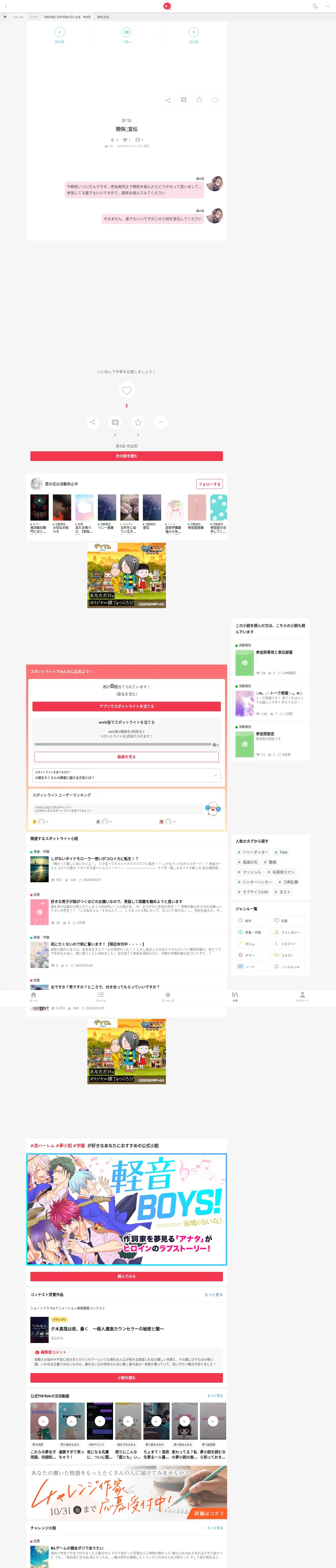
Task: Open ホーム tab in bottom bar
Action: coord(33,996)
